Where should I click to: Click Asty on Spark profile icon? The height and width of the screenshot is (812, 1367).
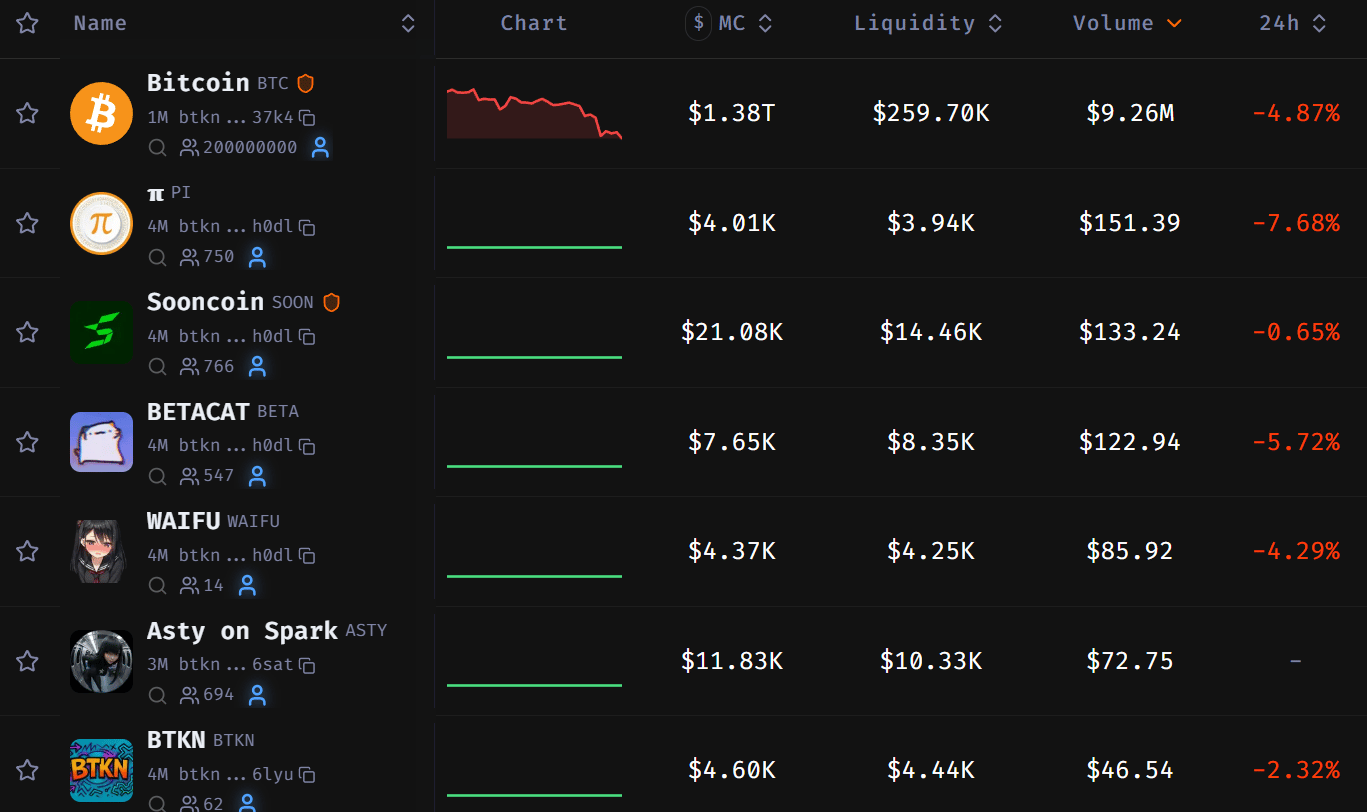click(257, 695)
